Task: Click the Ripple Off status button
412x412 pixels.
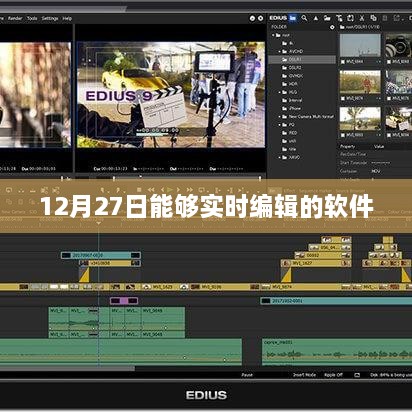Action: [x=333, y=375]
